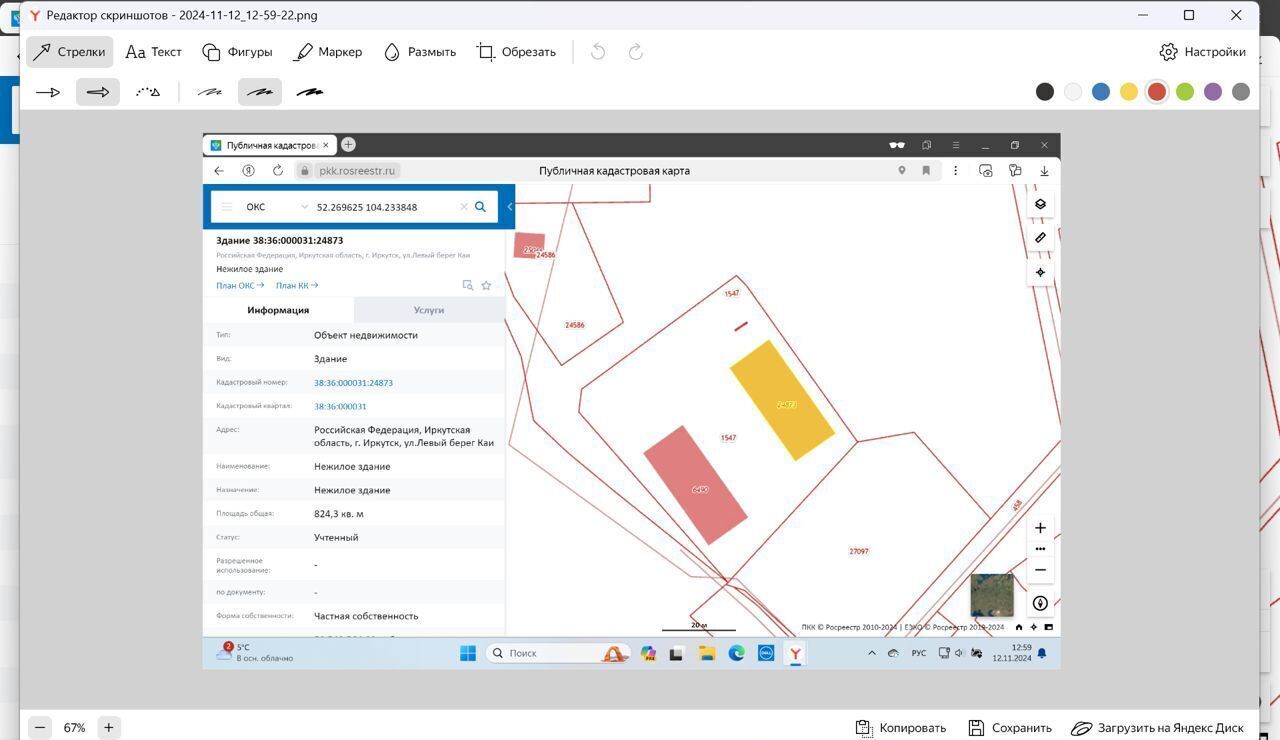Viewport: 1280px width, 740px height.
Task: Pick the thickest stroke thickness
Action: click(310, 92)
